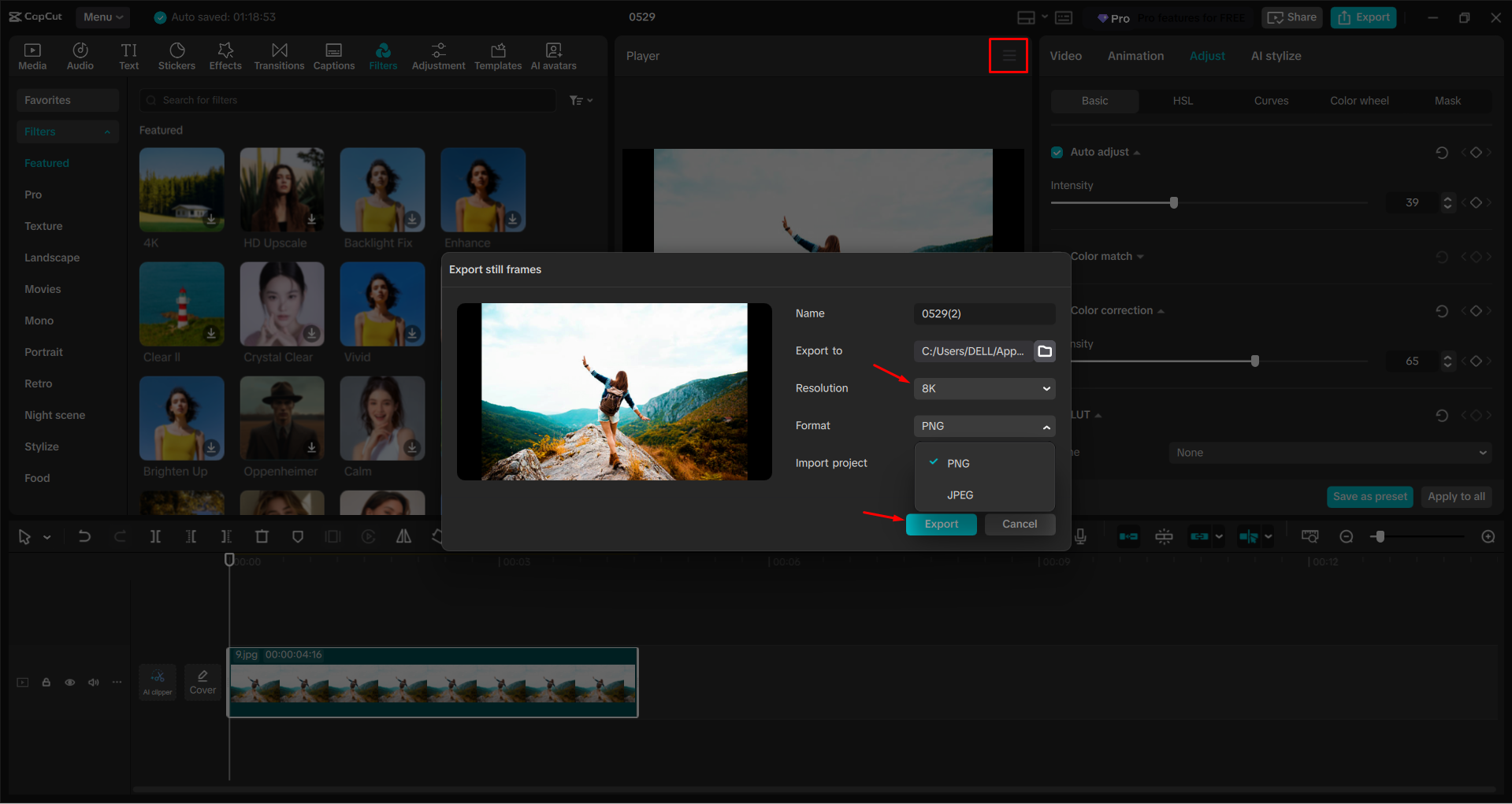Open the Captions panel
The image size is (1512, 804).
(333, 55)
